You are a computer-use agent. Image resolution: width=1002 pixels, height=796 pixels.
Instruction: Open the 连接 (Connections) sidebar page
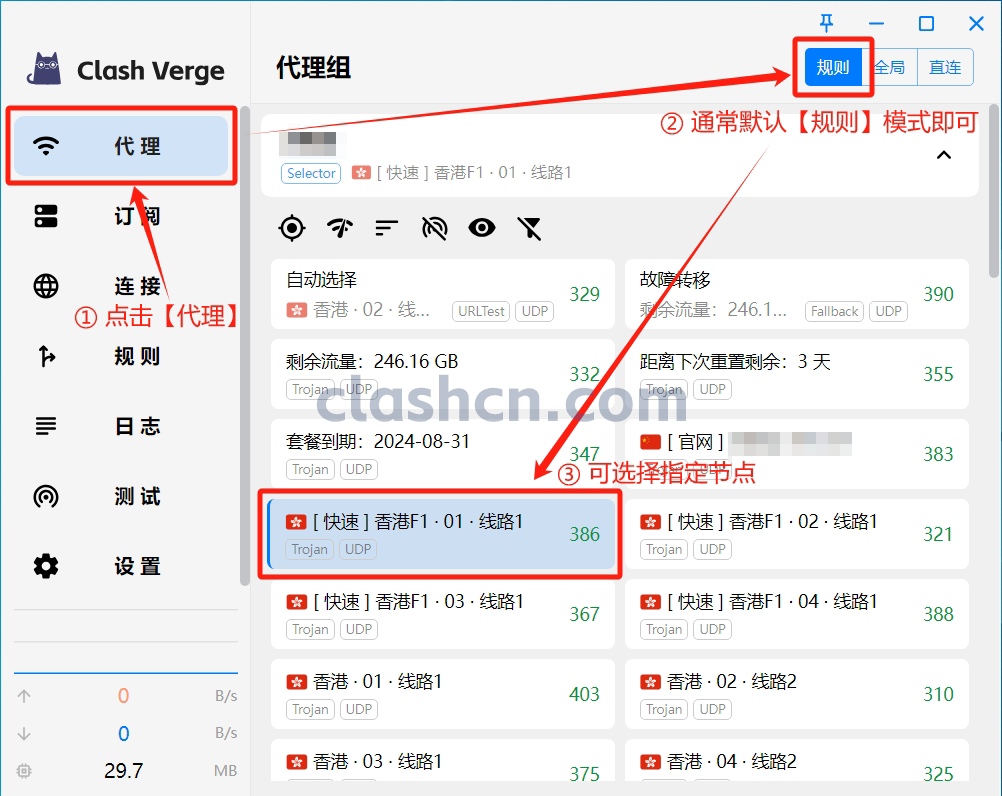[x=121, y=286]
